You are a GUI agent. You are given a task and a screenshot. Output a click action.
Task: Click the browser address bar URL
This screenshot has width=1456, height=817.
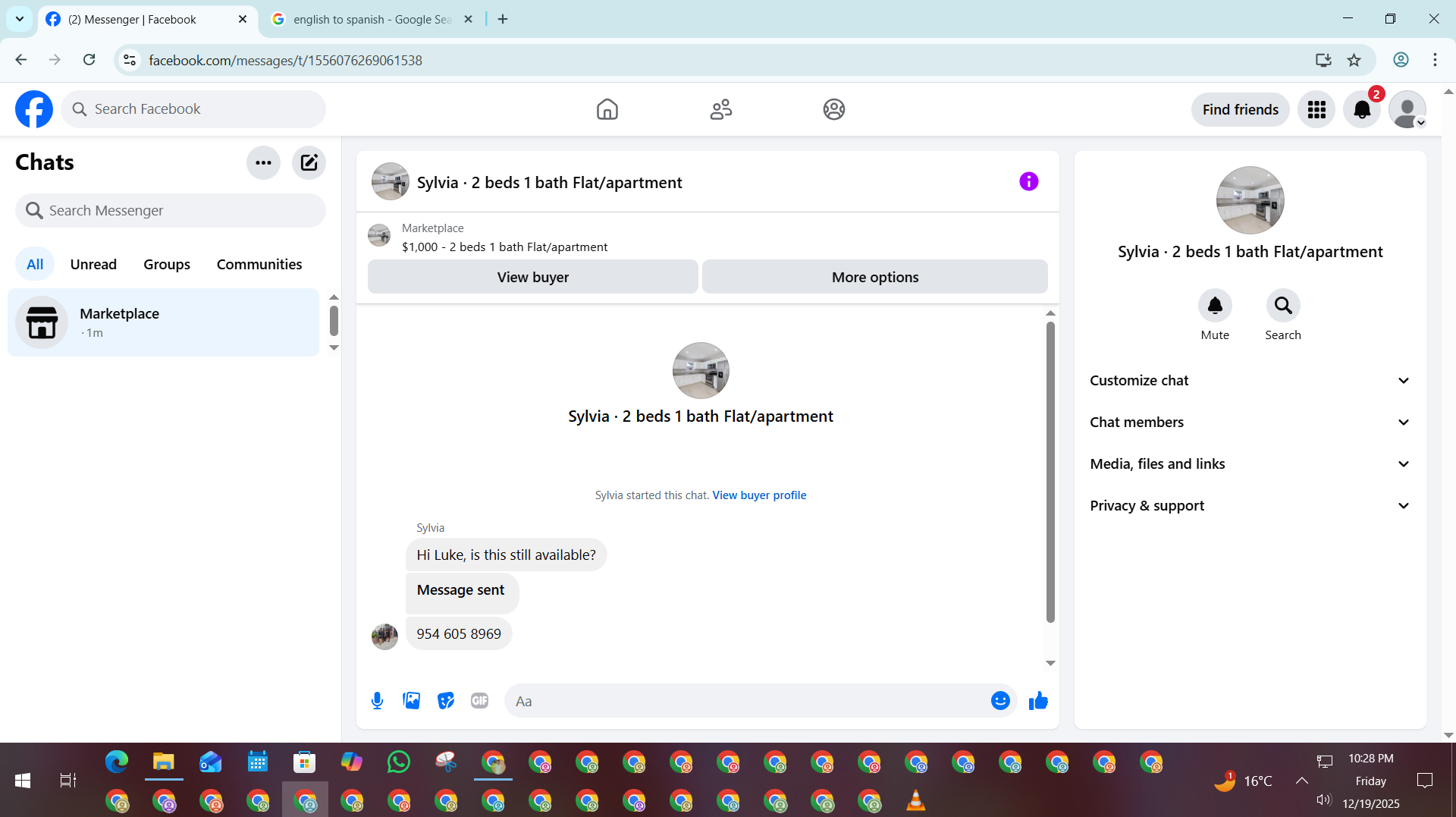click(x=285, y=60)
